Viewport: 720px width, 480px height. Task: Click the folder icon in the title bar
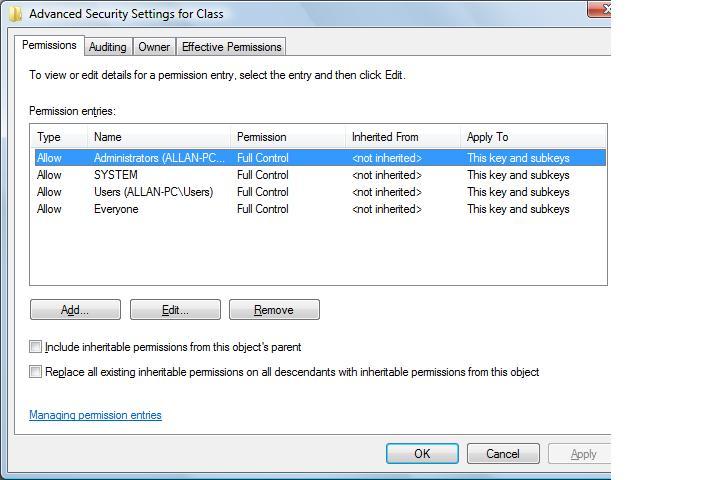point(15,14)
